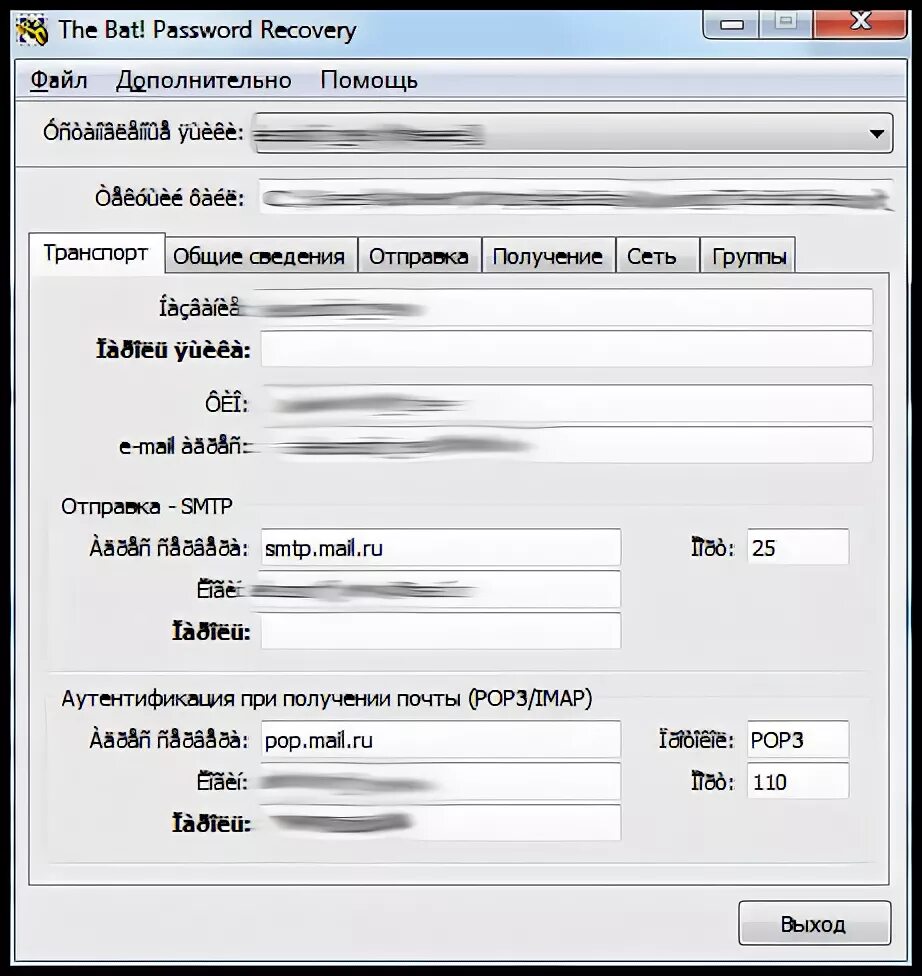
Task: Click the blurred POP3 login field
Action: pyautogui.click(x=440, y=781)
